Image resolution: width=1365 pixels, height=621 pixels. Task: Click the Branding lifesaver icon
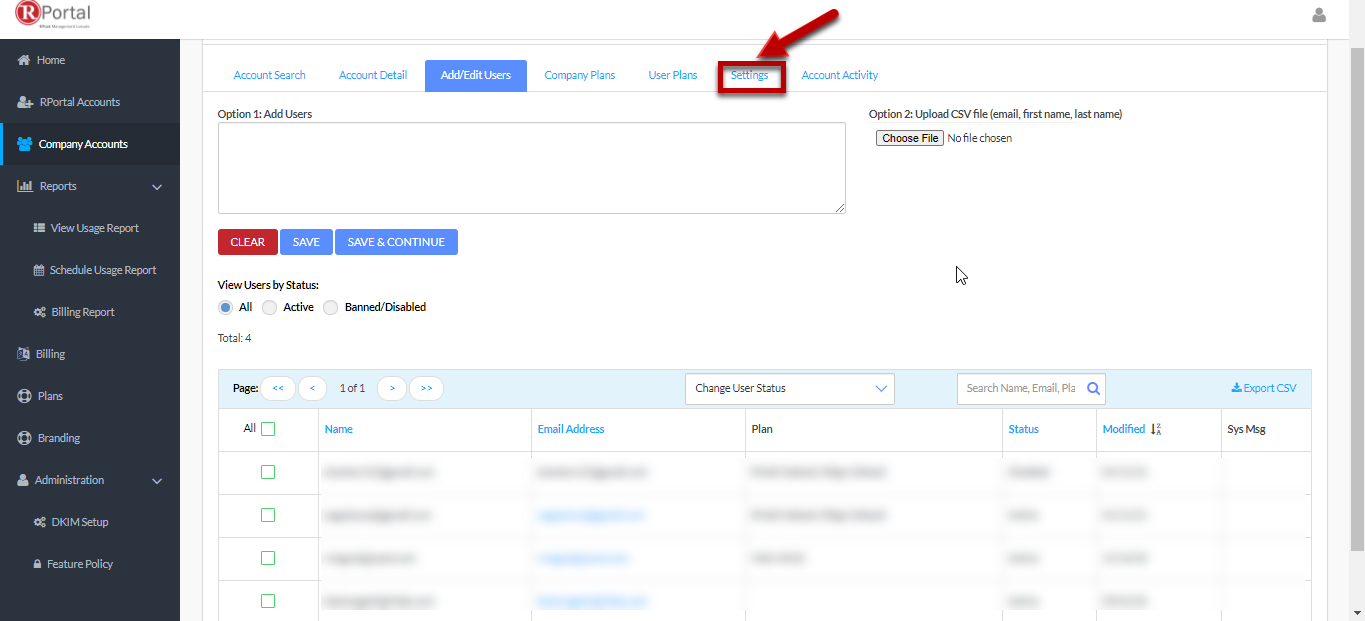(24, 438)
